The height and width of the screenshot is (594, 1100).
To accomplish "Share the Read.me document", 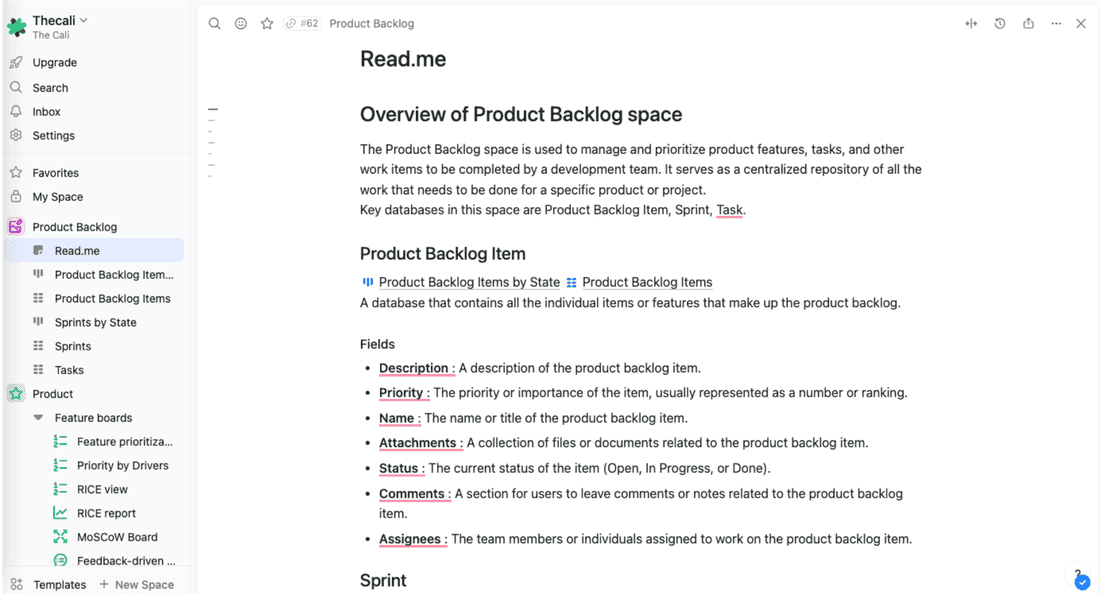I will (x=1028, y=23).
